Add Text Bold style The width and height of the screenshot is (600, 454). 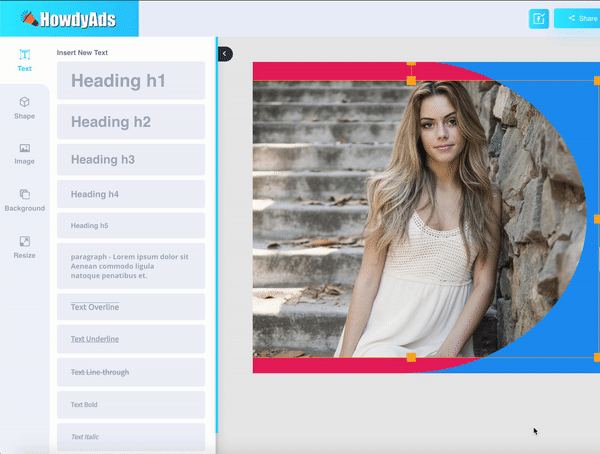coord(131,405)
